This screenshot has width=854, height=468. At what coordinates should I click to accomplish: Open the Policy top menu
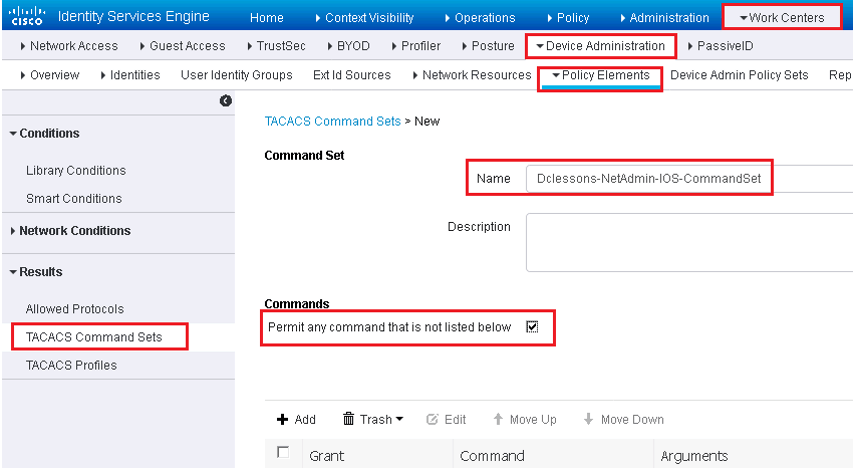point(568,17)
